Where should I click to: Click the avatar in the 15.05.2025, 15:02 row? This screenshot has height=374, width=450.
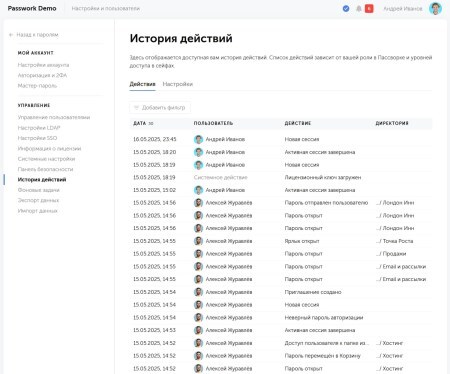point(198,190)
